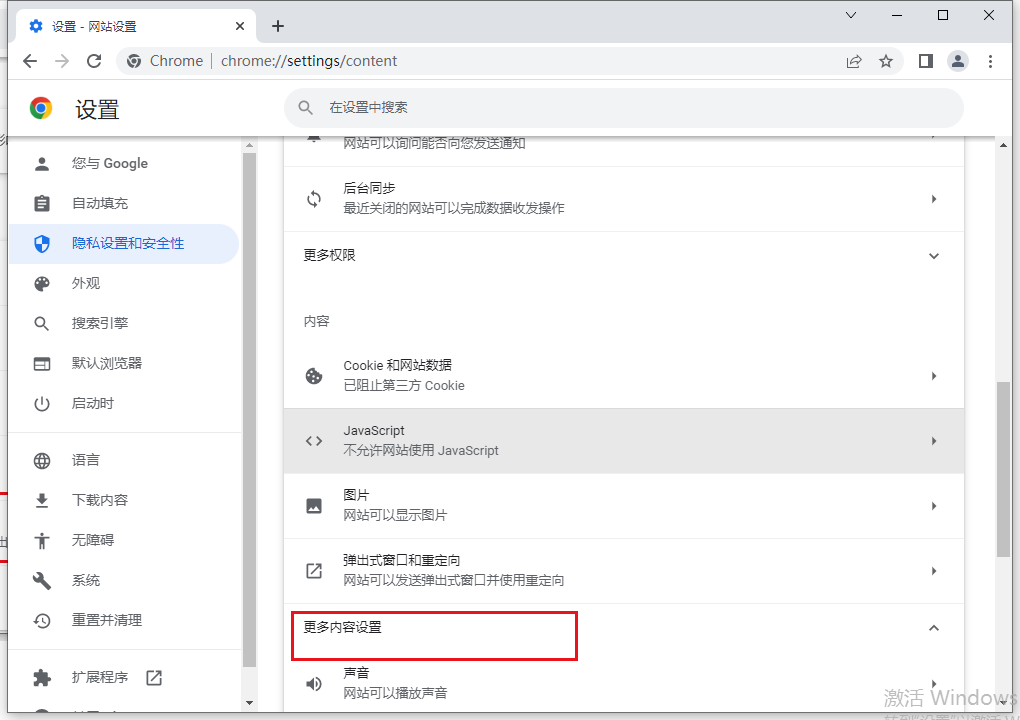Click the search magnifier icon in settings search
Screen dimensions: 1020x720
[306, 107]
